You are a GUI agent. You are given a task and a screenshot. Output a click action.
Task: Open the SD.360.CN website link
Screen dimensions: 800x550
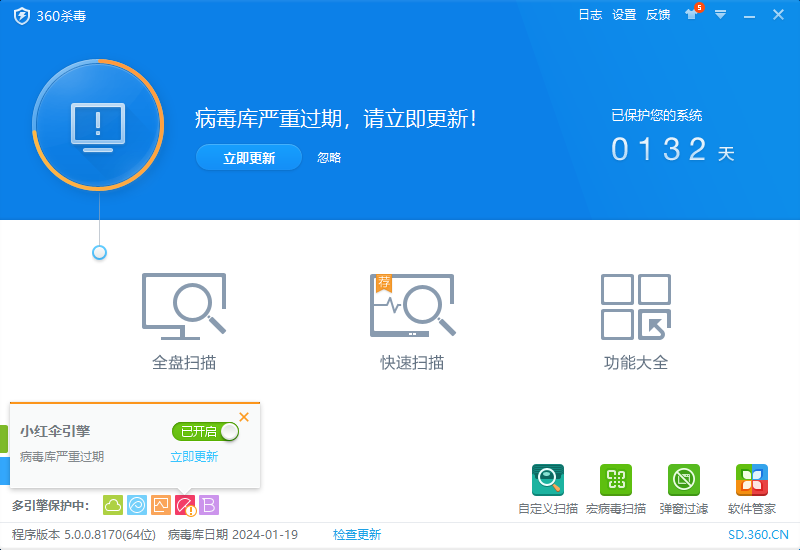(x=758, y=535)
